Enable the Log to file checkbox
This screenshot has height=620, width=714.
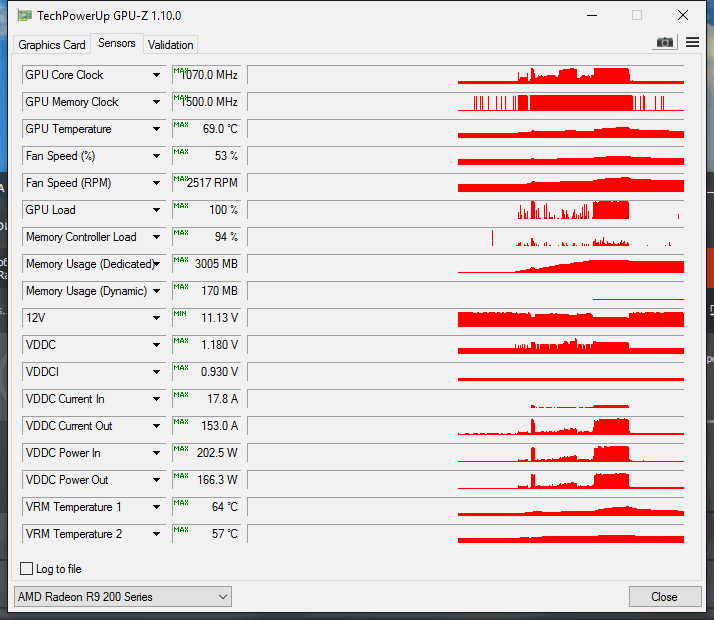(26, 569)
